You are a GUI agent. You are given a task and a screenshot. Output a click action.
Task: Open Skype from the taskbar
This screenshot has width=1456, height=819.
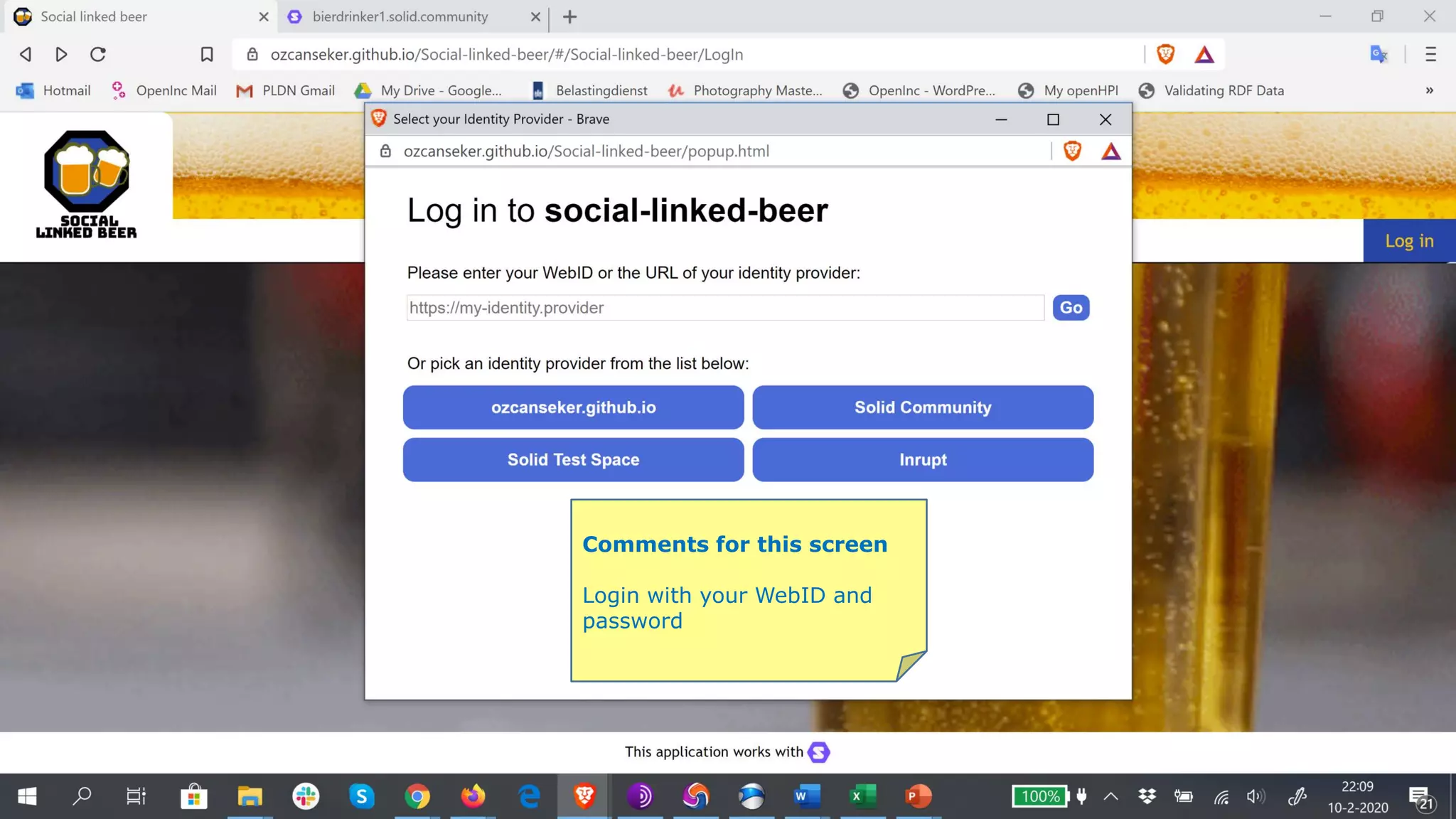(x=361, y=796)
